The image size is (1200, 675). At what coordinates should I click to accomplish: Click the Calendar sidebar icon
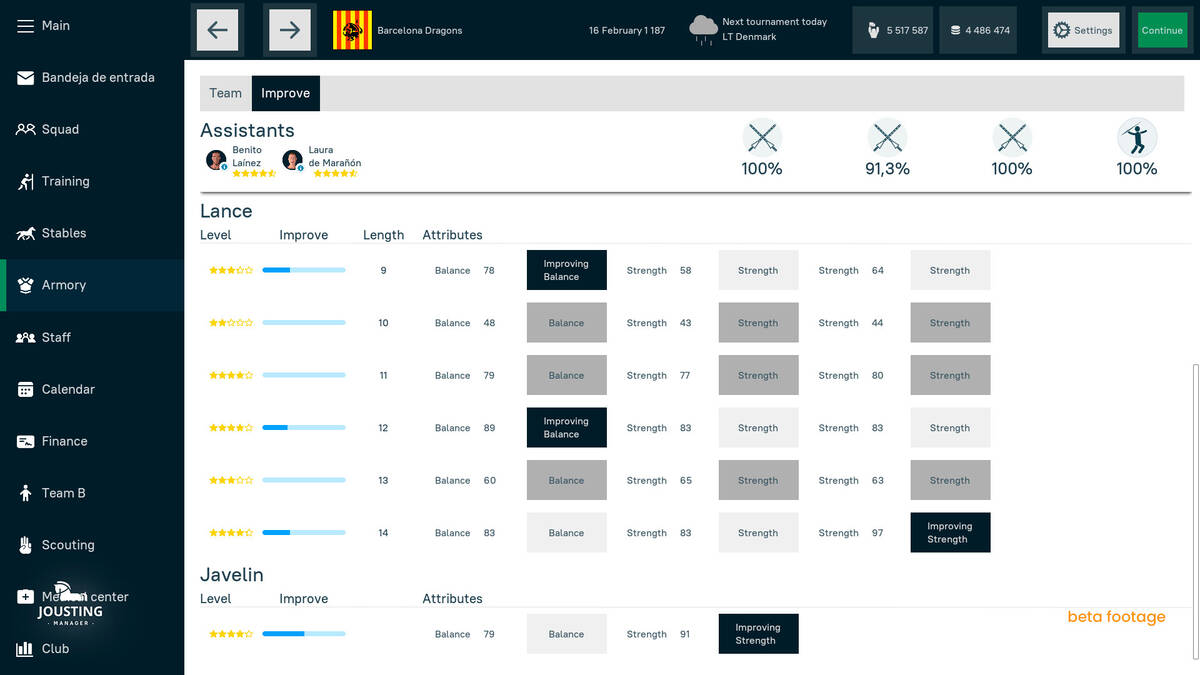tap(25, 390)
